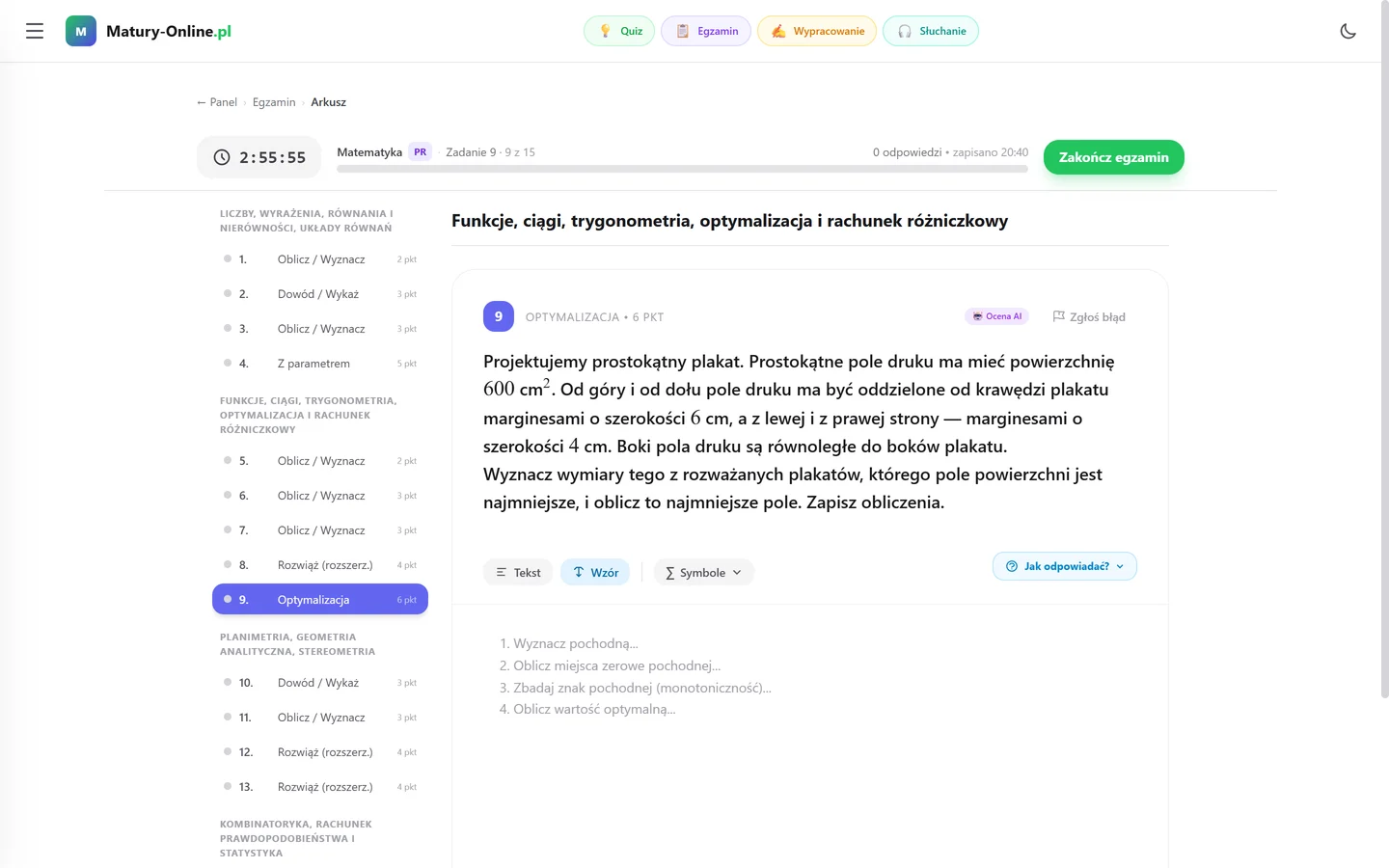Select task 12 Rozwiąż (rozszerz.)

(x=320, y=752)
